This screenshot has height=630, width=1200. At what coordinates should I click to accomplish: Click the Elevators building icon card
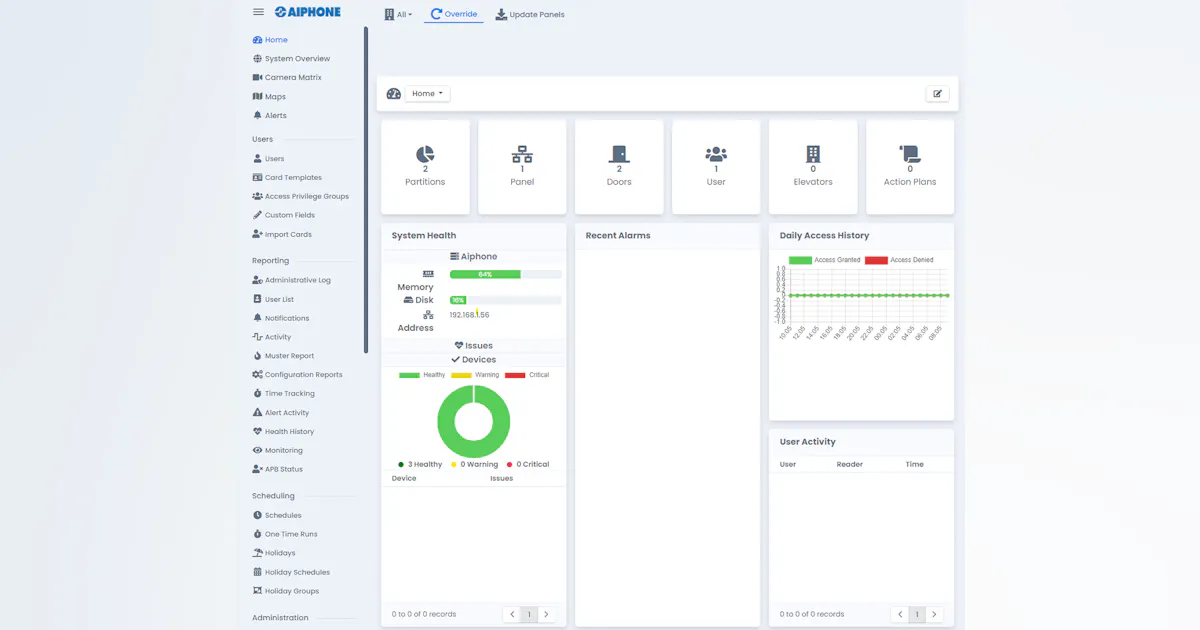813,167
